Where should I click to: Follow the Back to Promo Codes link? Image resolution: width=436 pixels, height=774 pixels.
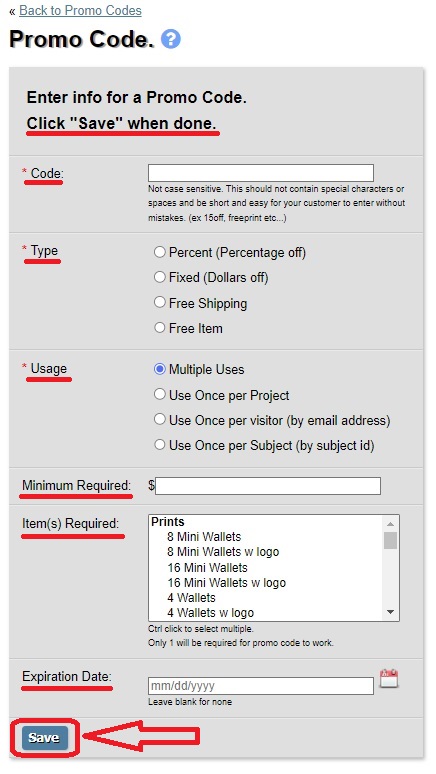pyautogui.click(x=80, y=10)
